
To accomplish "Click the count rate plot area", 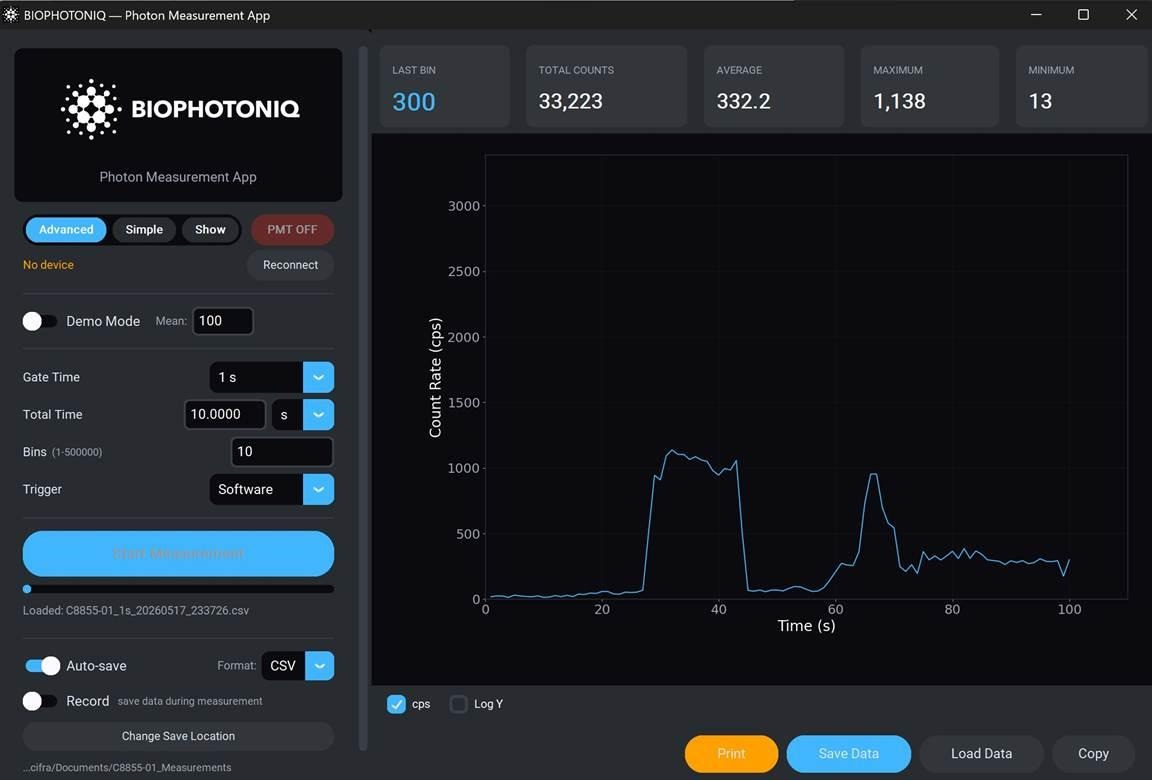I will [x=806, y=377].
